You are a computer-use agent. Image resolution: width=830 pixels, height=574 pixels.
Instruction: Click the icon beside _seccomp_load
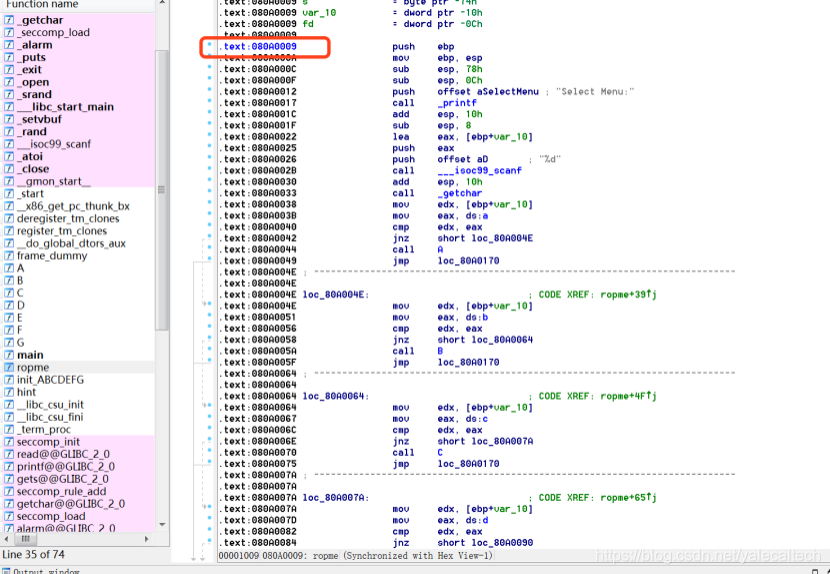[x=9, y=32]
